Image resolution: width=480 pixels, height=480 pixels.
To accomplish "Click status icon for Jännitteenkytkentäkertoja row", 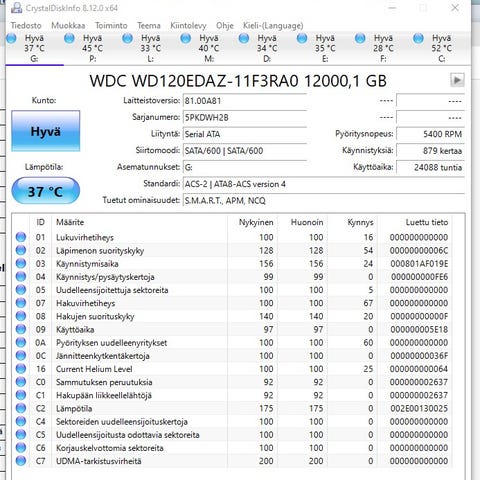I will (21, 355).
